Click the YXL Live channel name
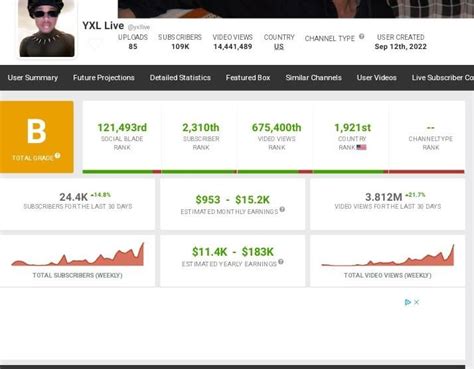 point(103,26)
